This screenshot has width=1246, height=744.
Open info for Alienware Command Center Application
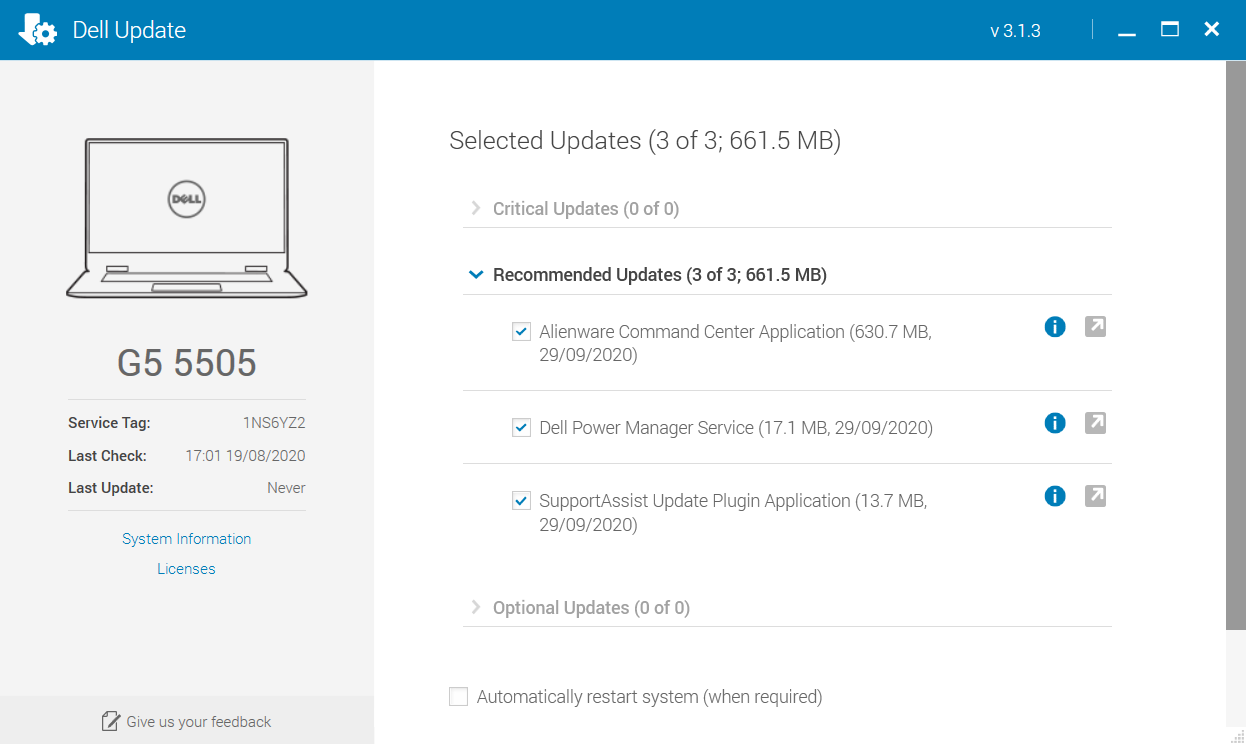(x=1054, y=327)
